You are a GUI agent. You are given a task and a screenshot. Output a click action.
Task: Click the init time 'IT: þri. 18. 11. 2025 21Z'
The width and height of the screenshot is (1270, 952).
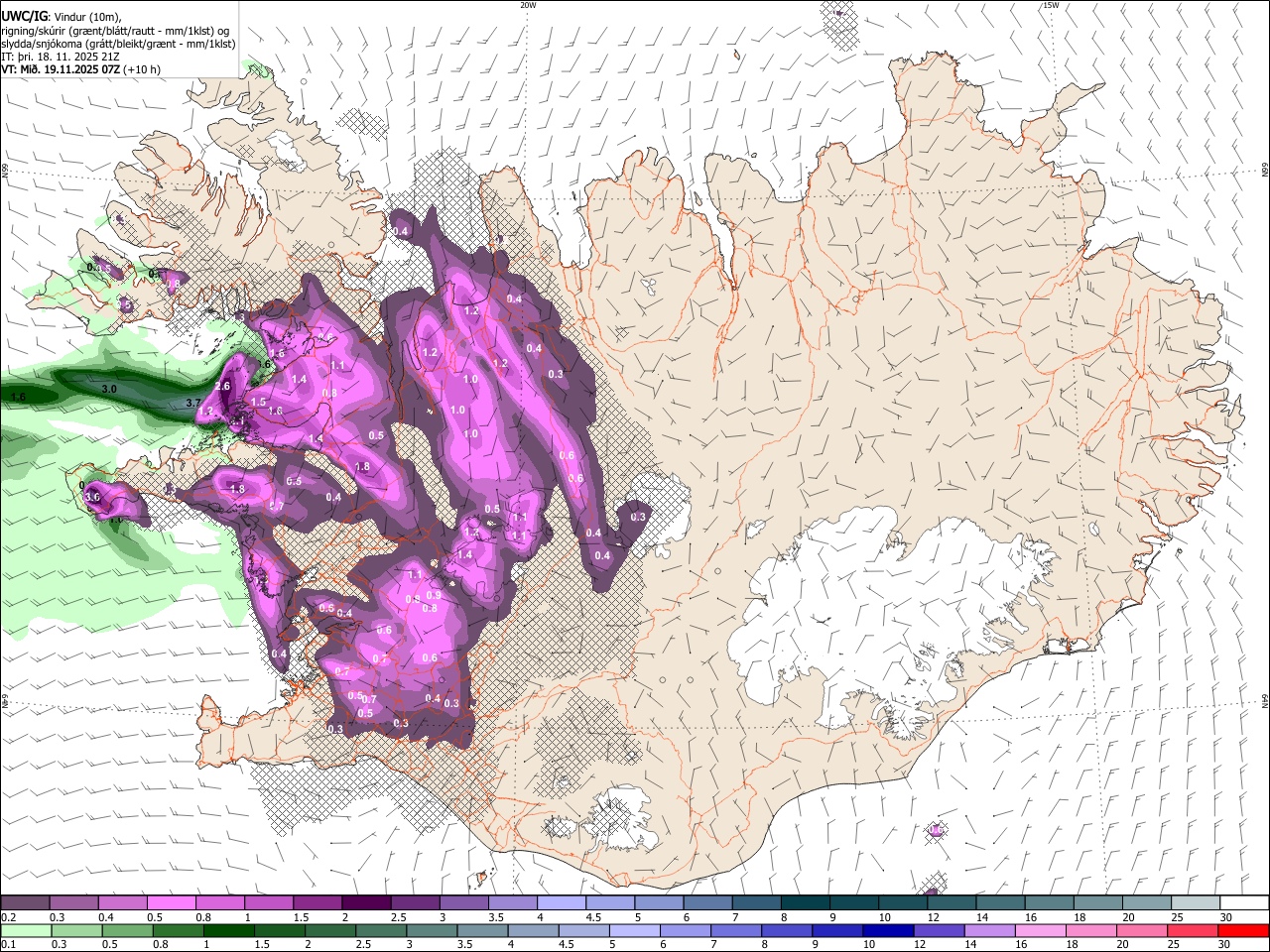coord(61,57)
